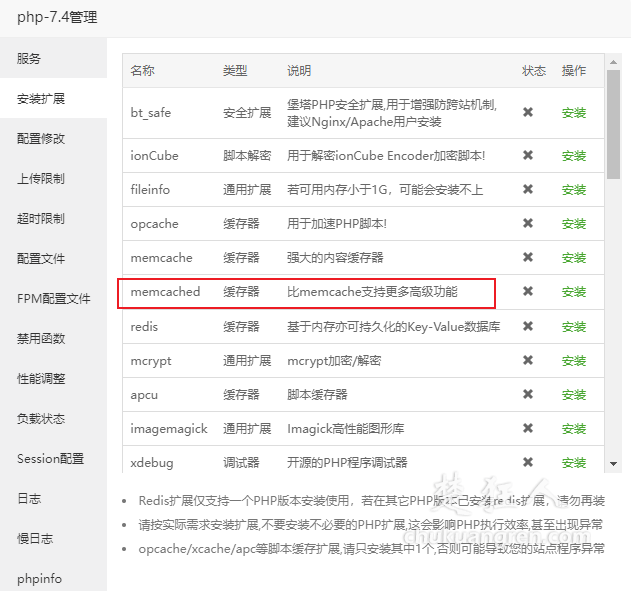Go to the Session配置 tab
The height and width of the screenshot is (591, 631).
click(x=50, y=458)
